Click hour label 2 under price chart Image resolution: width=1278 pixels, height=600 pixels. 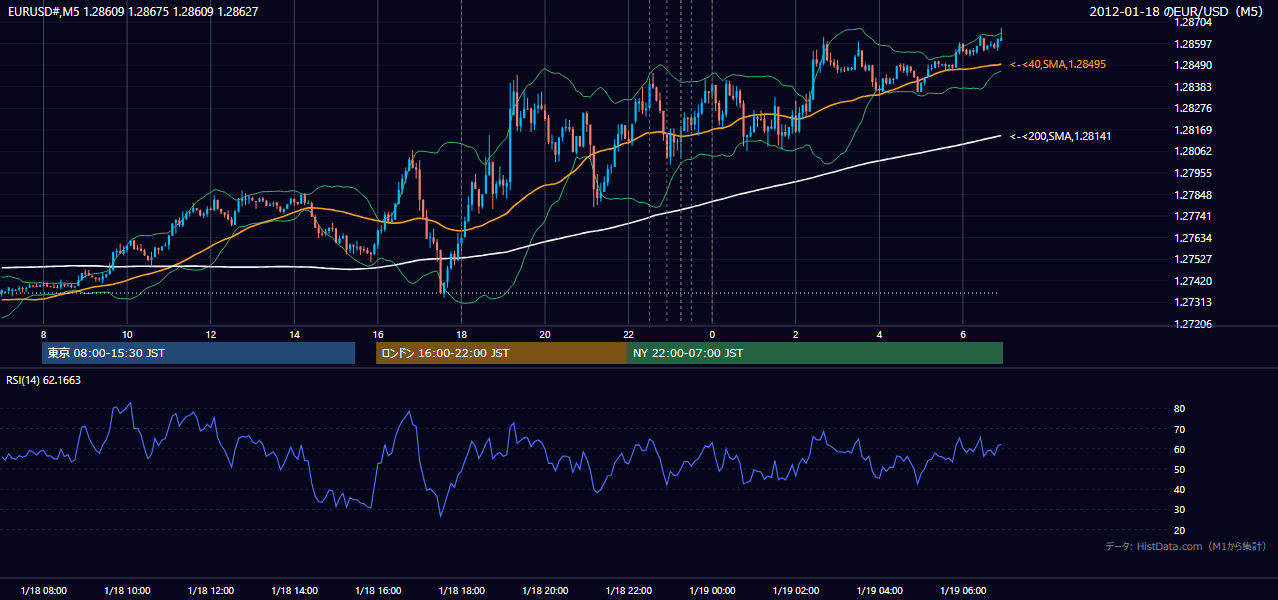click(796, 333)
